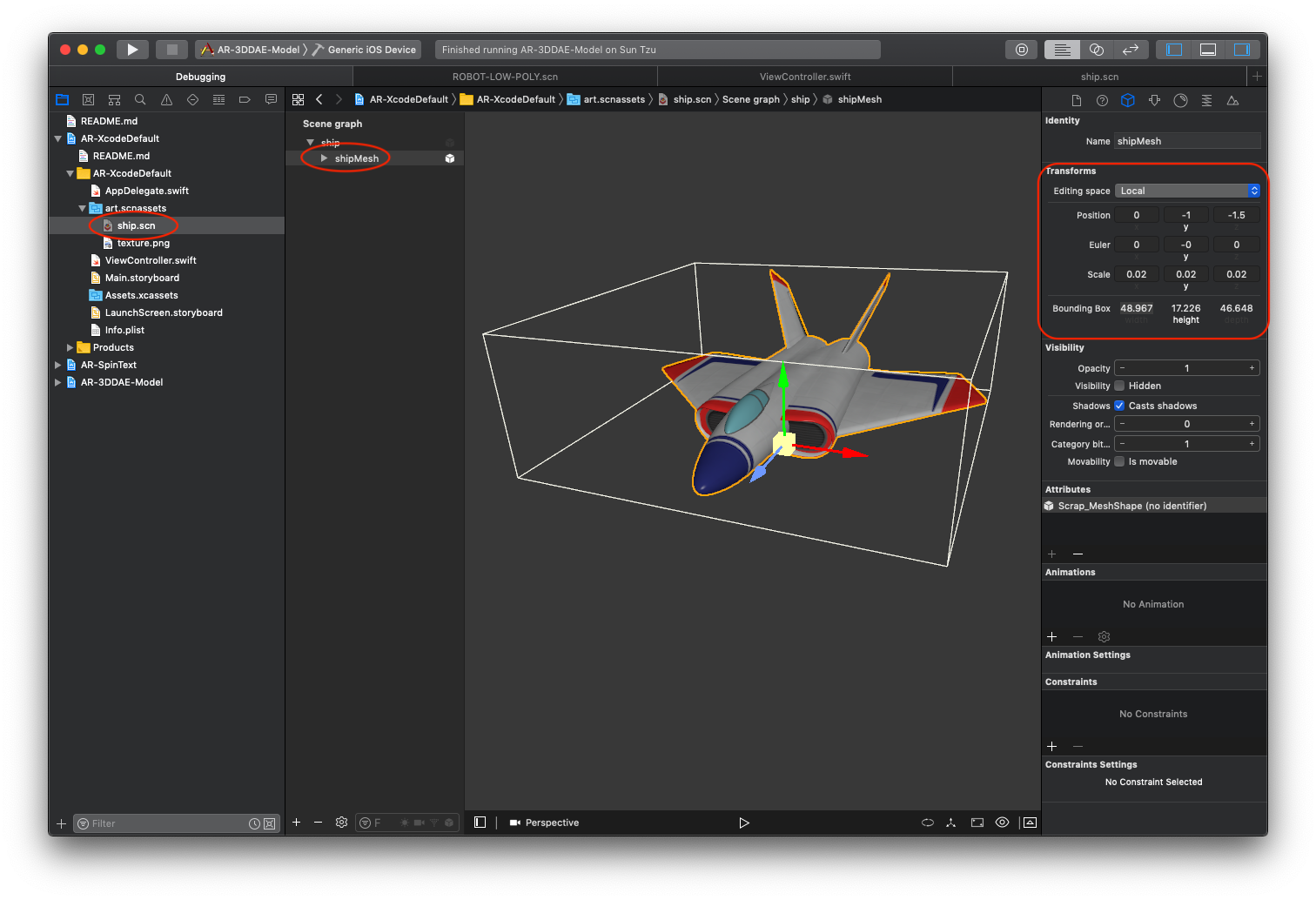Open the Debug navigator
The image size is (1316, 900).
point(218,100)
